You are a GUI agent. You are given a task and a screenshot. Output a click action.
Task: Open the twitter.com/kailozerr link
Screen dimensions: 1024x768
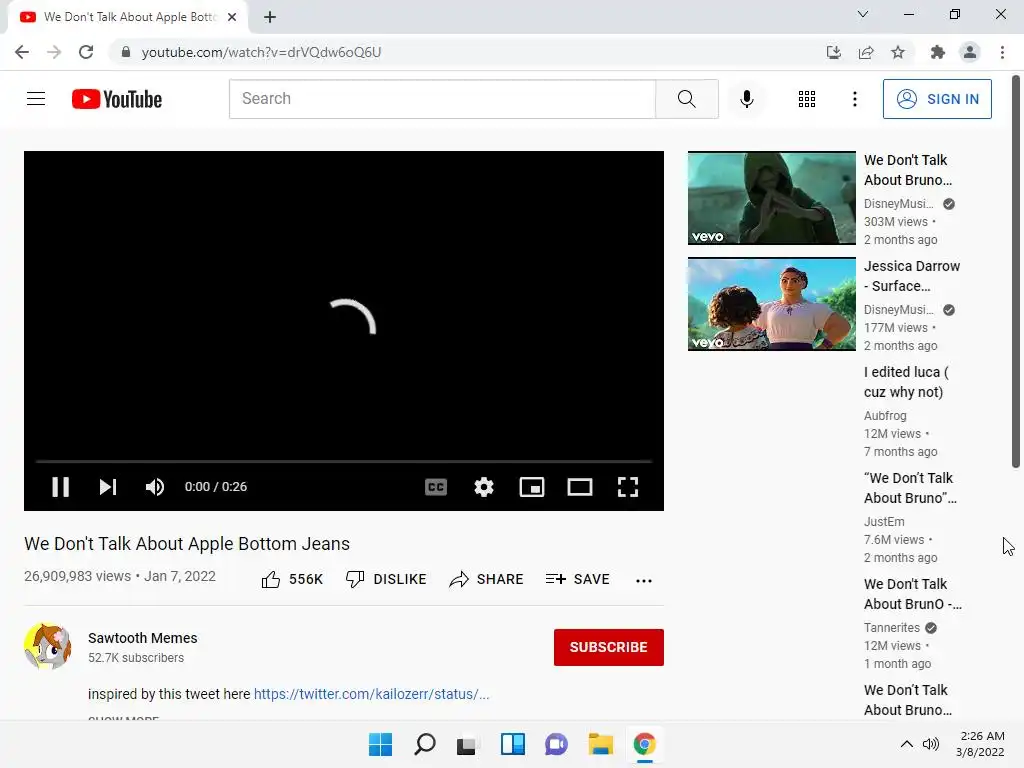[371, 694]
